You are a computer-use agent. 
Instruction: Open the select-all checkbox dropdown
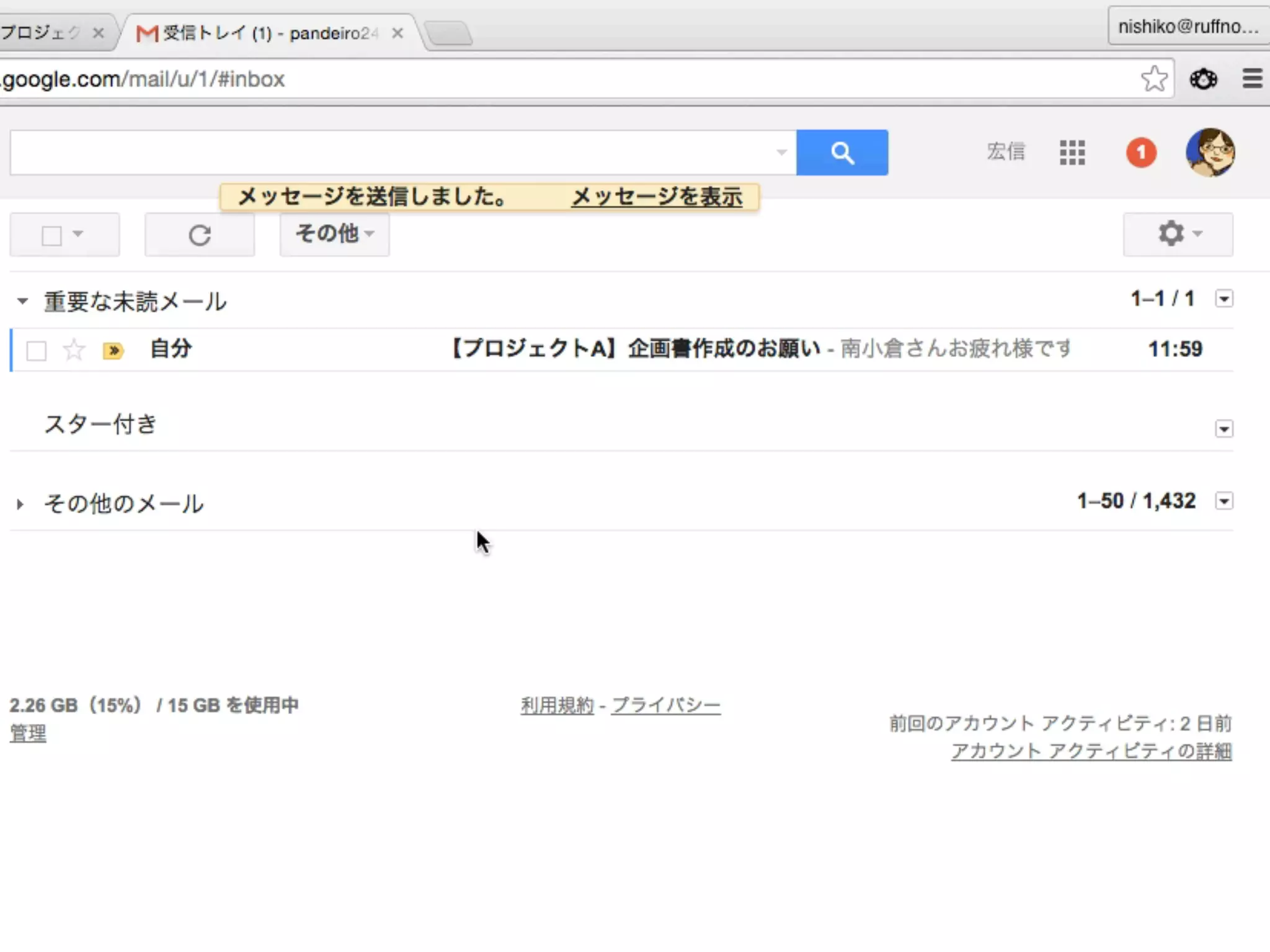[78, 234]
